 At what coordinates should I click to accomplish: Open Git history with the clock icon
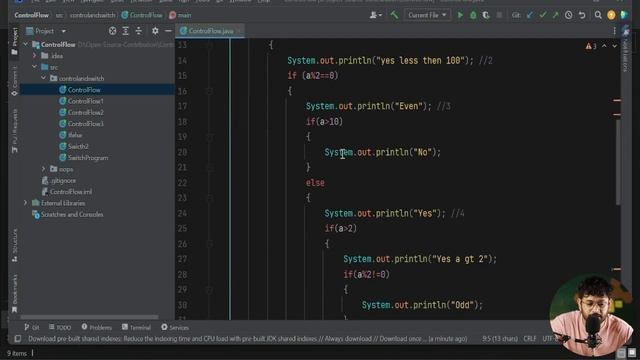tap(569, 15)
